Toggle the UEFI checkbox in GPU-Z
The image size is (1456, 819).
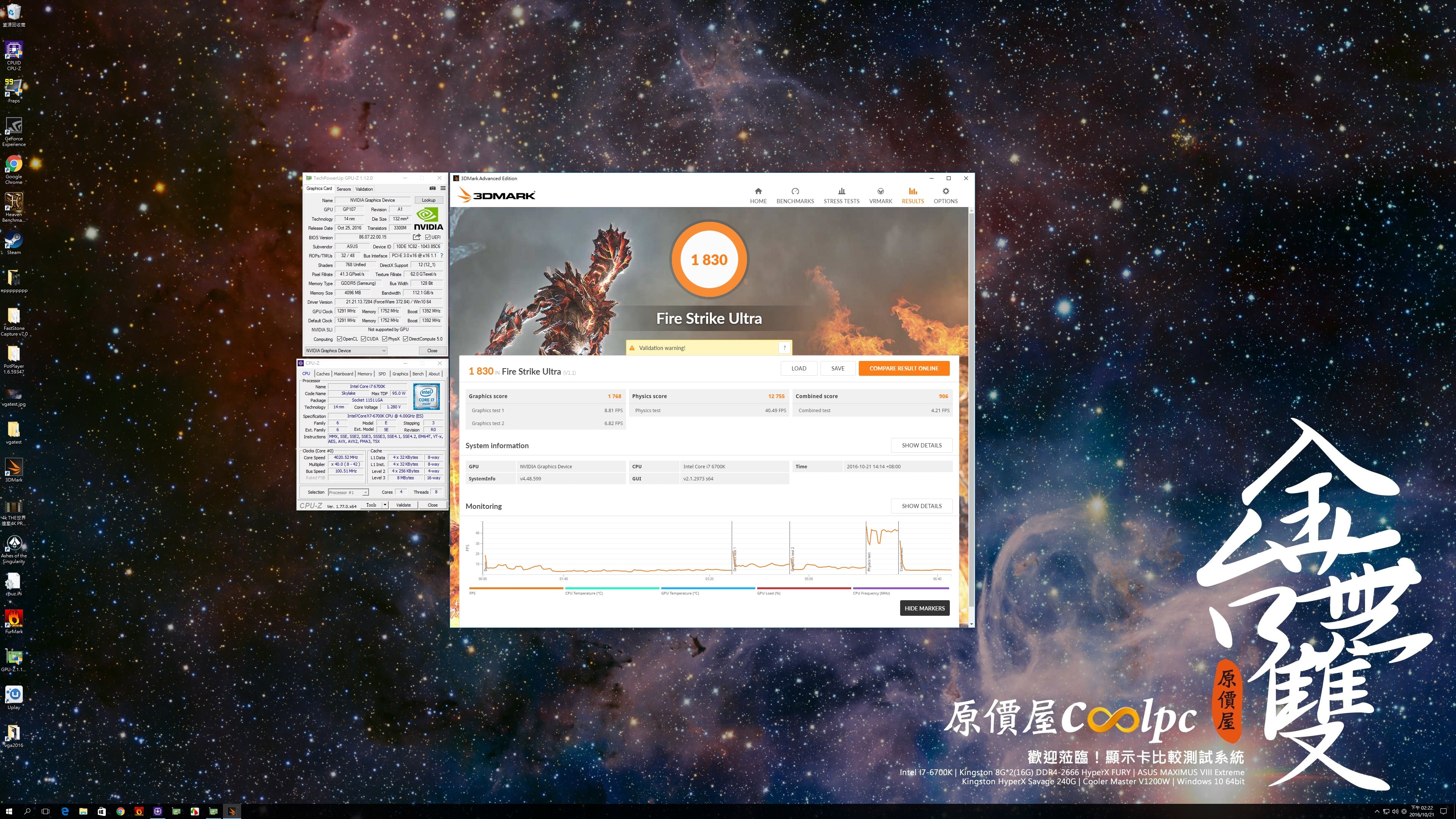428,237
